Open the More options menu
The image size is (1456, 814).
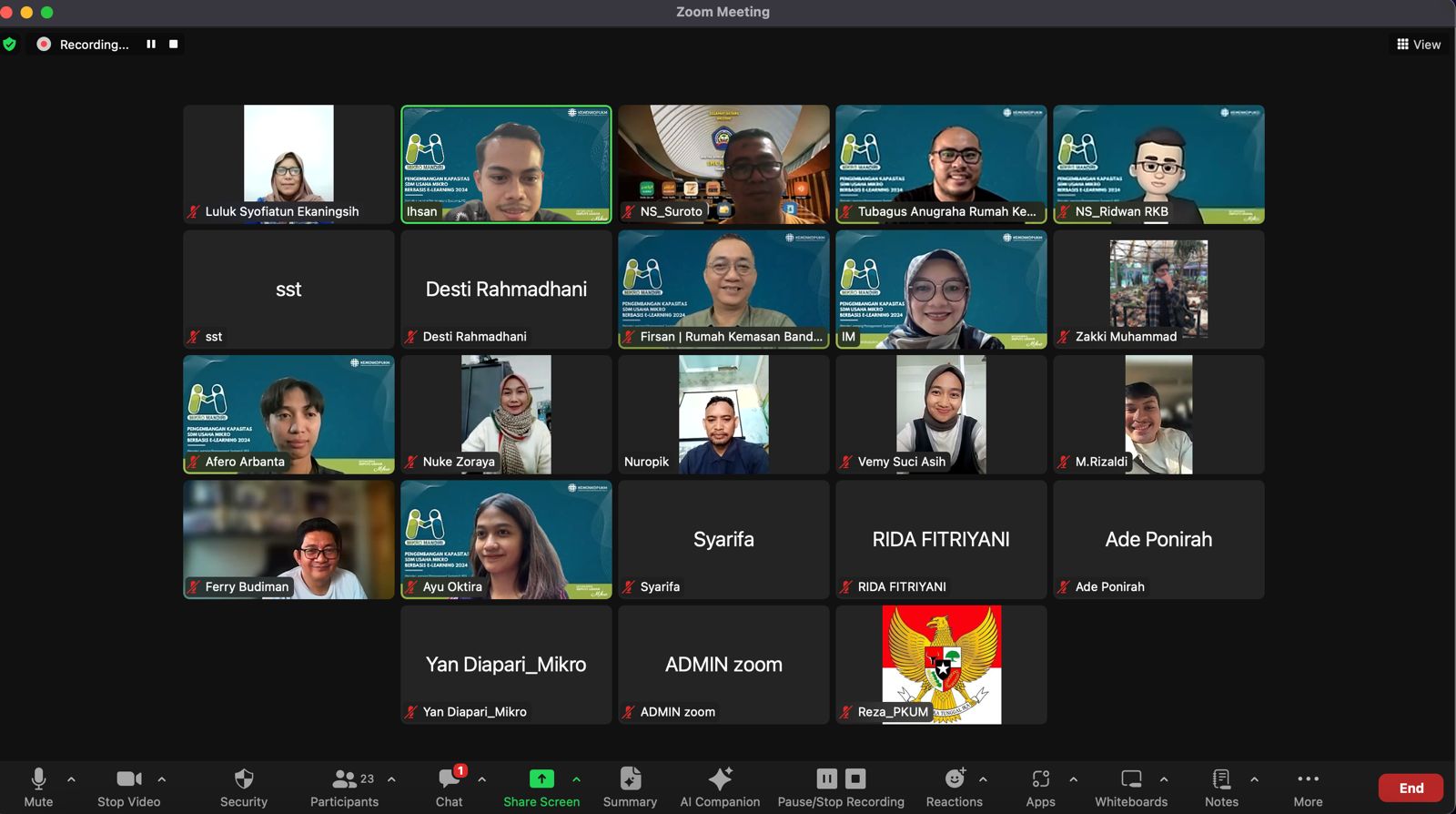point(1308,787)
